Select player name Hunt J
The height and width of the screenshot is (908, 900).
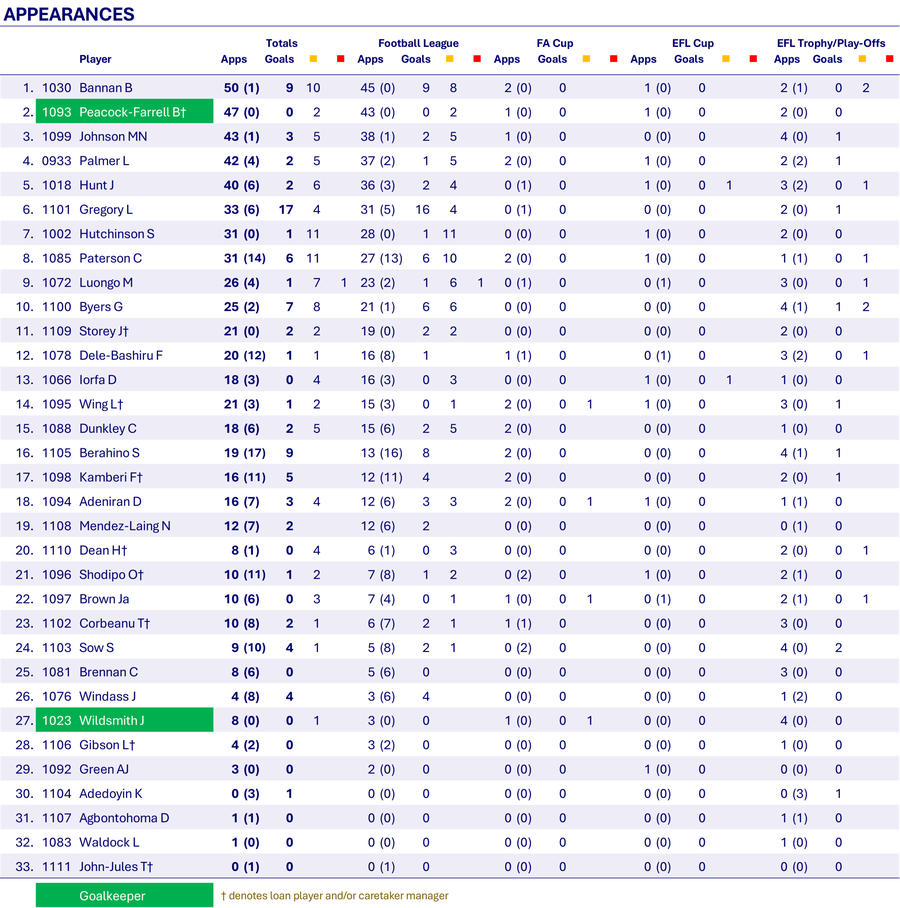tap(97, 185)
